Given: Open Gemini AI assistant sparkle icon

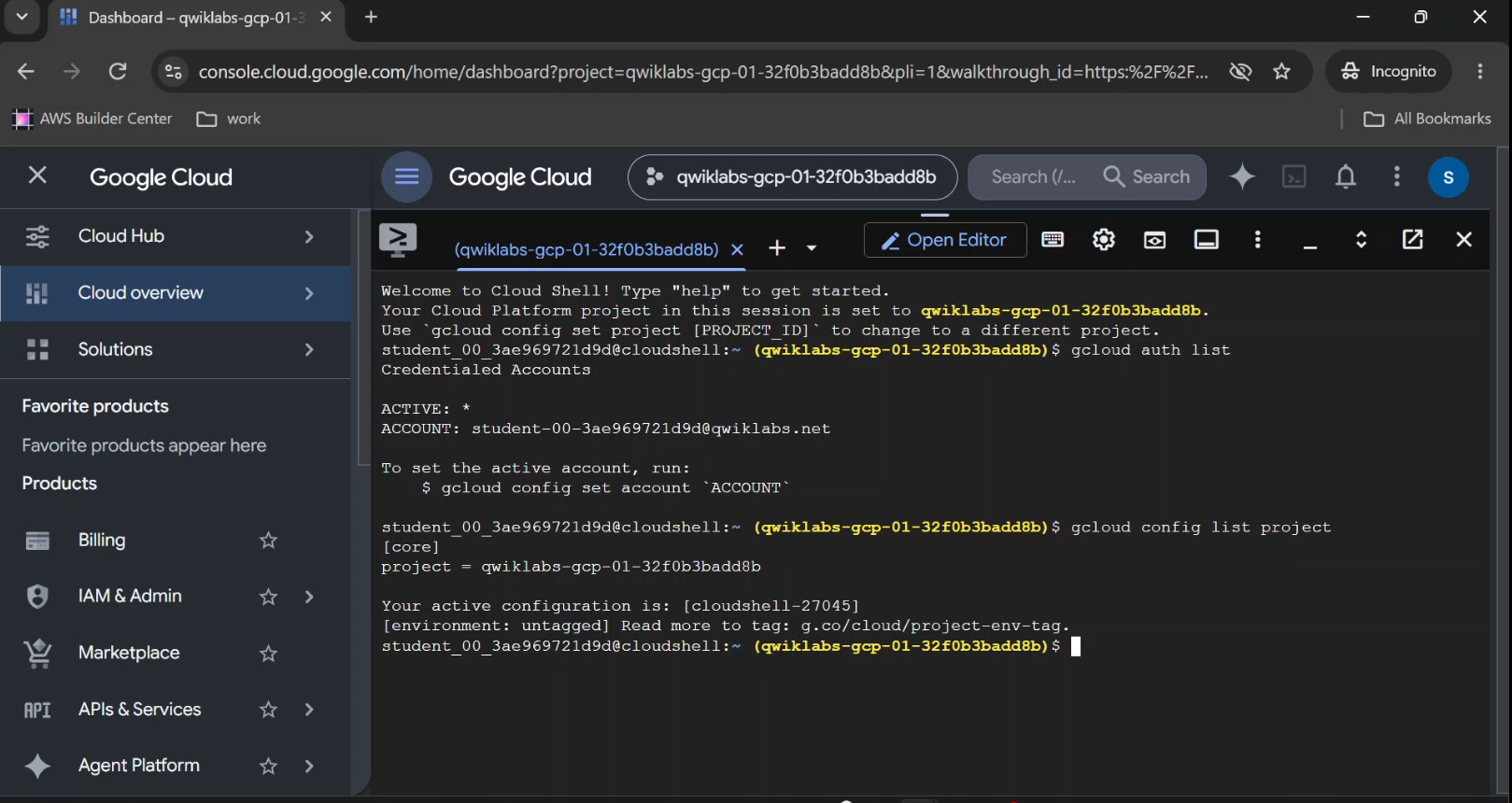Looking at the screenshot, I should pos(1242,176).
